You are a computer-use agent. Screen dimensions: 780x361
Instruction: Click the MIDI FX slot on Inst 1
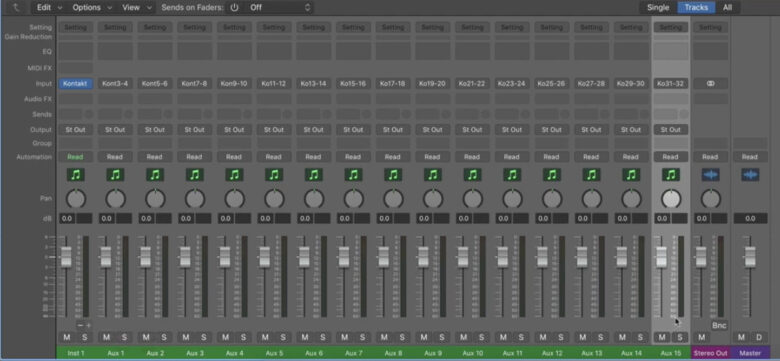click(x=76, y=68)
